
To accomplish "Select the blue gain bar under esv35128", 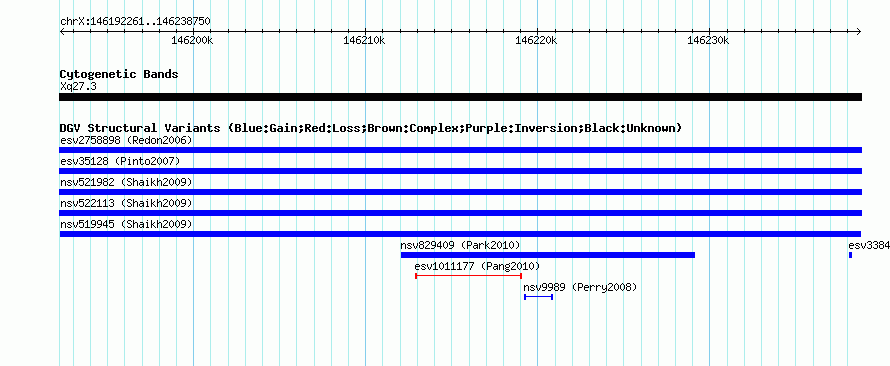I will [460, 171].
